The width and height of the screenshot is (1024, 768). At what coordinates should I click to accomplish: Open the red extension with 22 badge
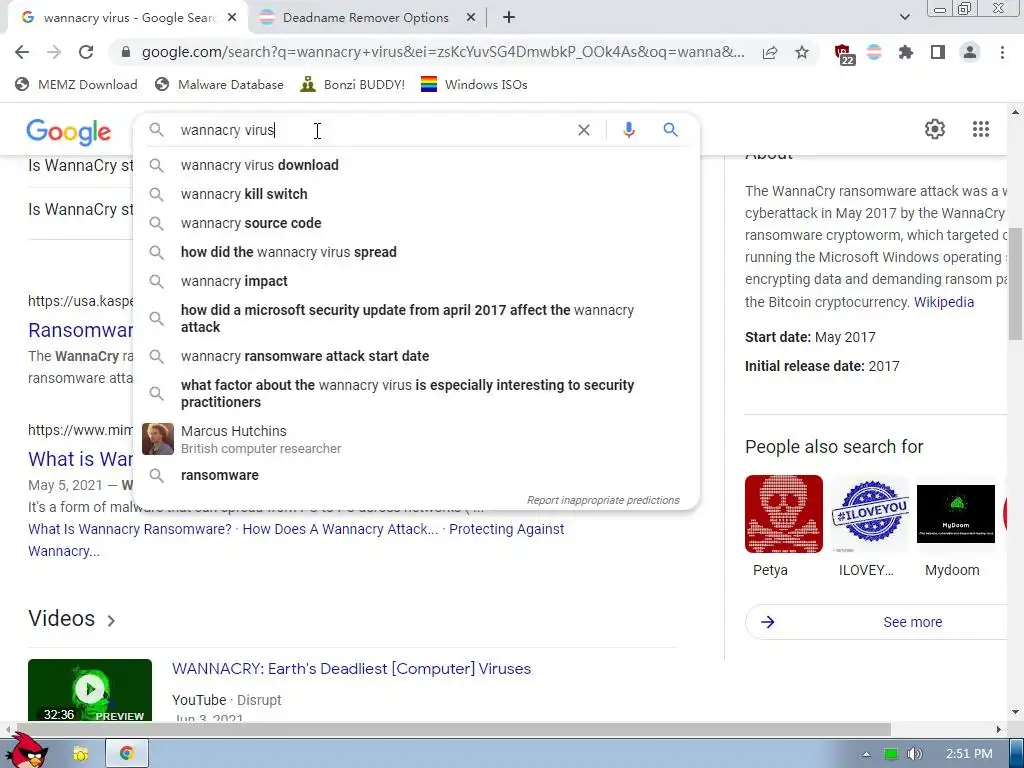[x=844, y=54]
